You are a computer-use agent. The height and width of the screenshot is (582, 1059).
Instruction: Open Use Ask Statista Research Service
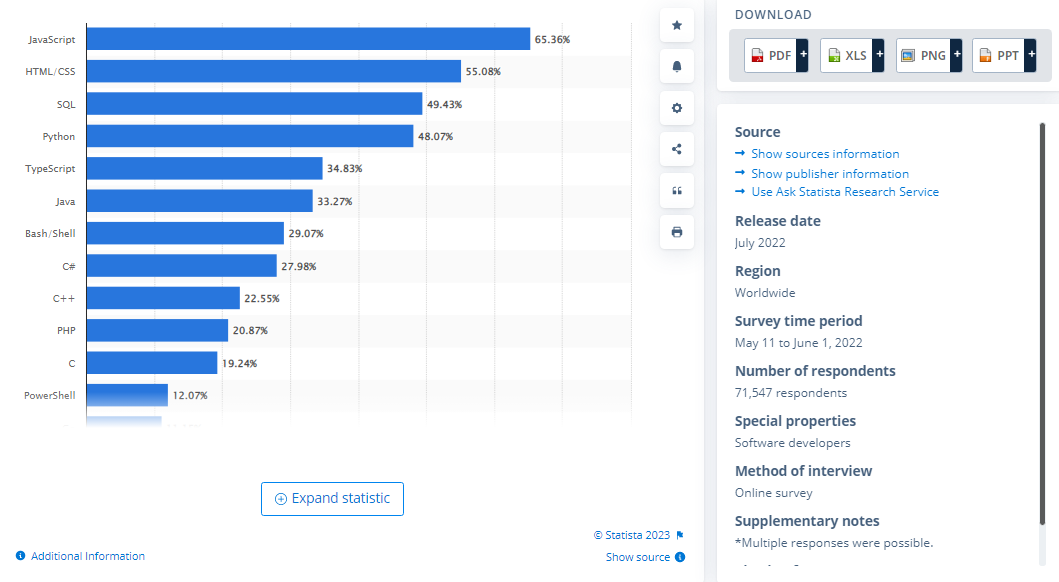(845, 192)
